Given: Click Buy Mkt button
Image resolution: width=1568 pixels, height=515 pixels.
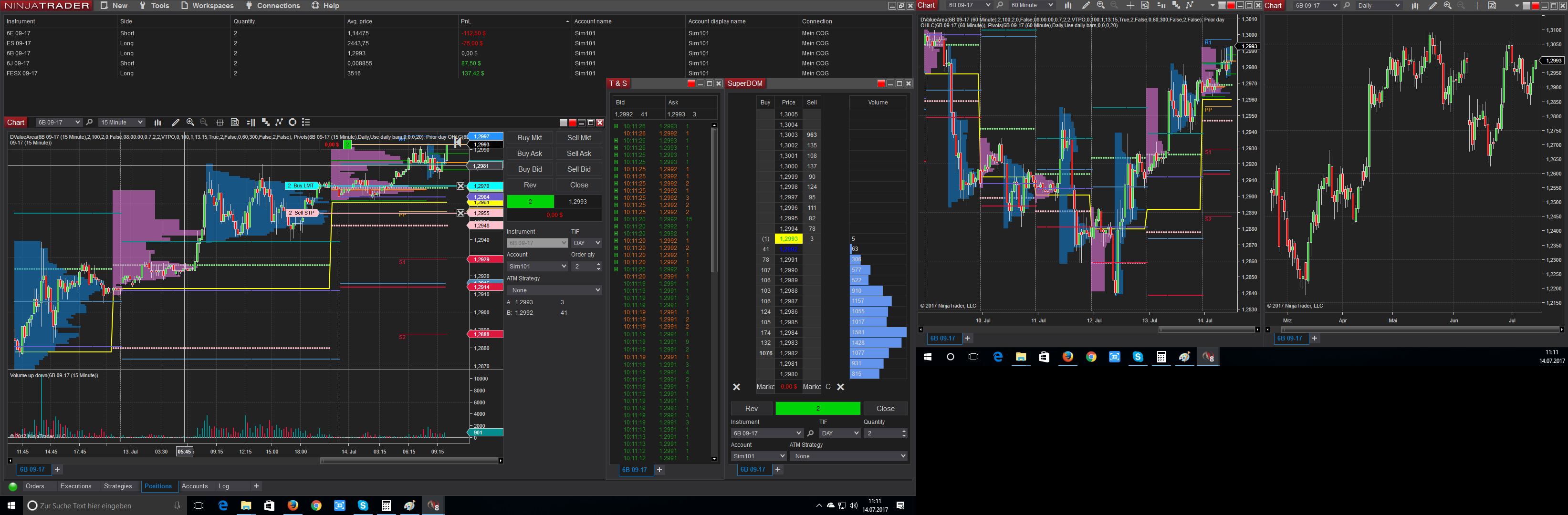Looking at the screenshot, I should coord(530,138).
